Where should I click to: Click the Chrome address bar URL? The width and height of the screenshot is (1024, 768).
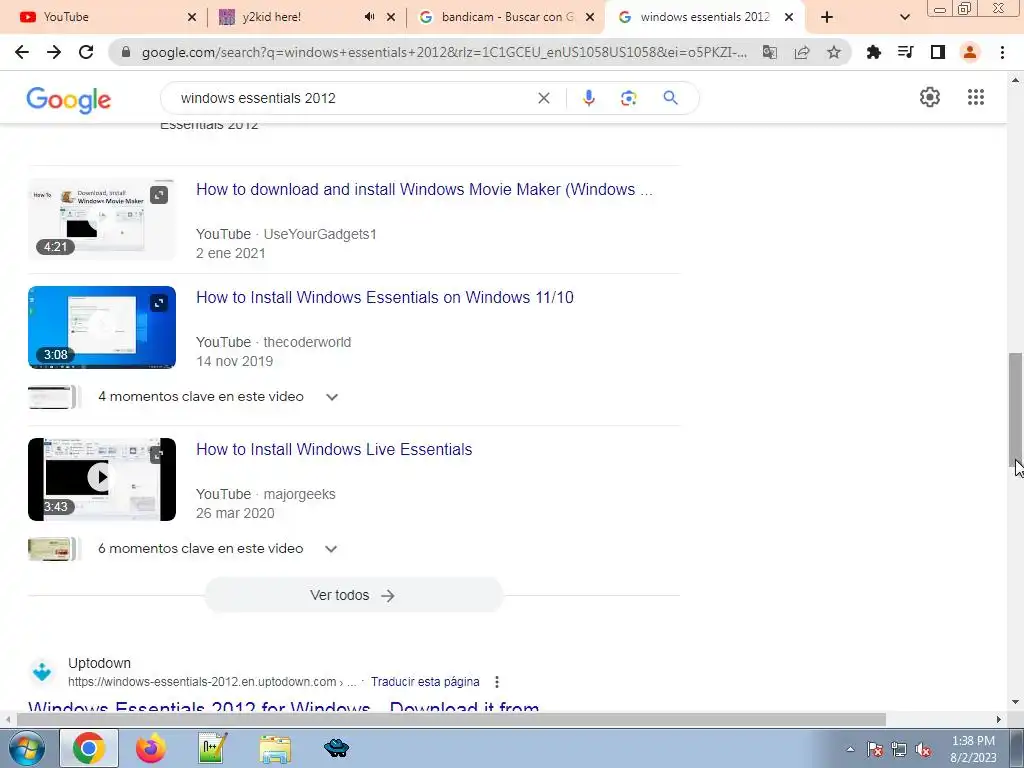coord(444,52)
